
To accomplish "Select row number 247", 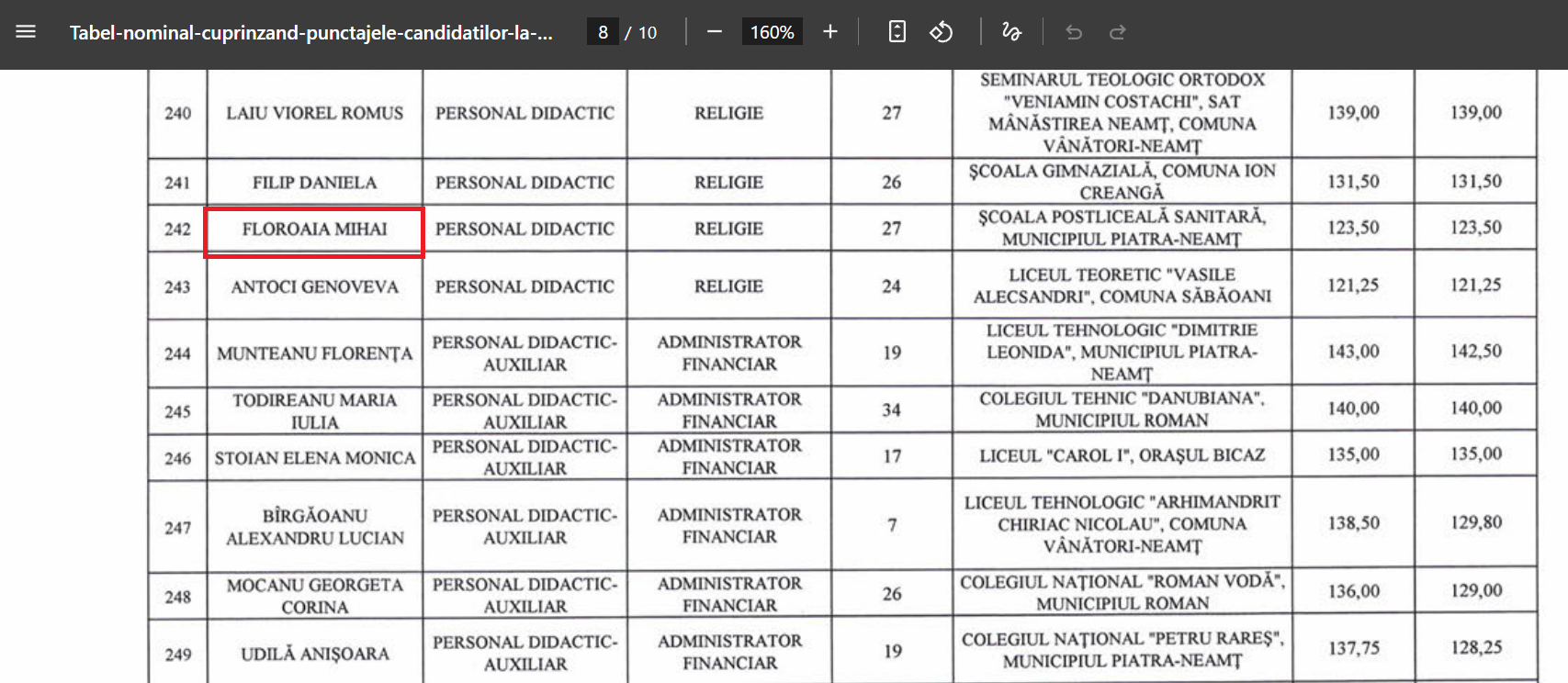I will click(177, 527).
